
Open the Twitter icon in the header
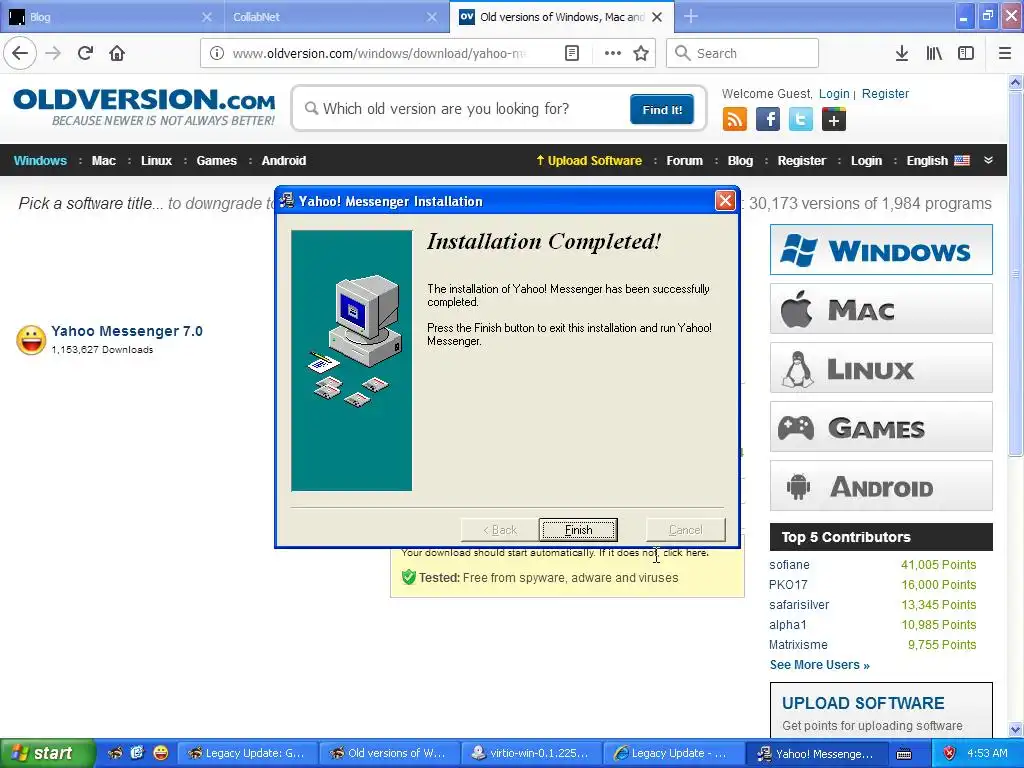tap(801, 120)
